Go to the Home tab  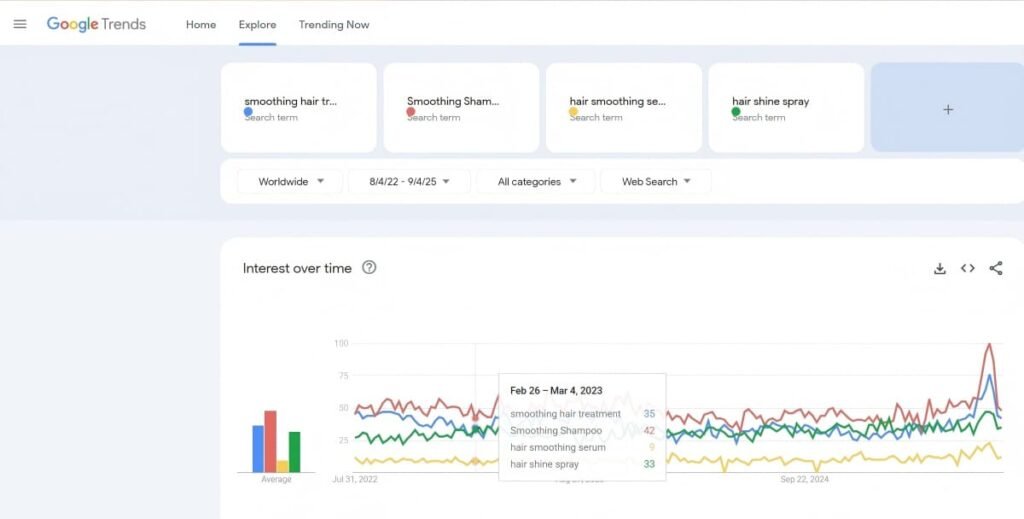tap(201, 25)
